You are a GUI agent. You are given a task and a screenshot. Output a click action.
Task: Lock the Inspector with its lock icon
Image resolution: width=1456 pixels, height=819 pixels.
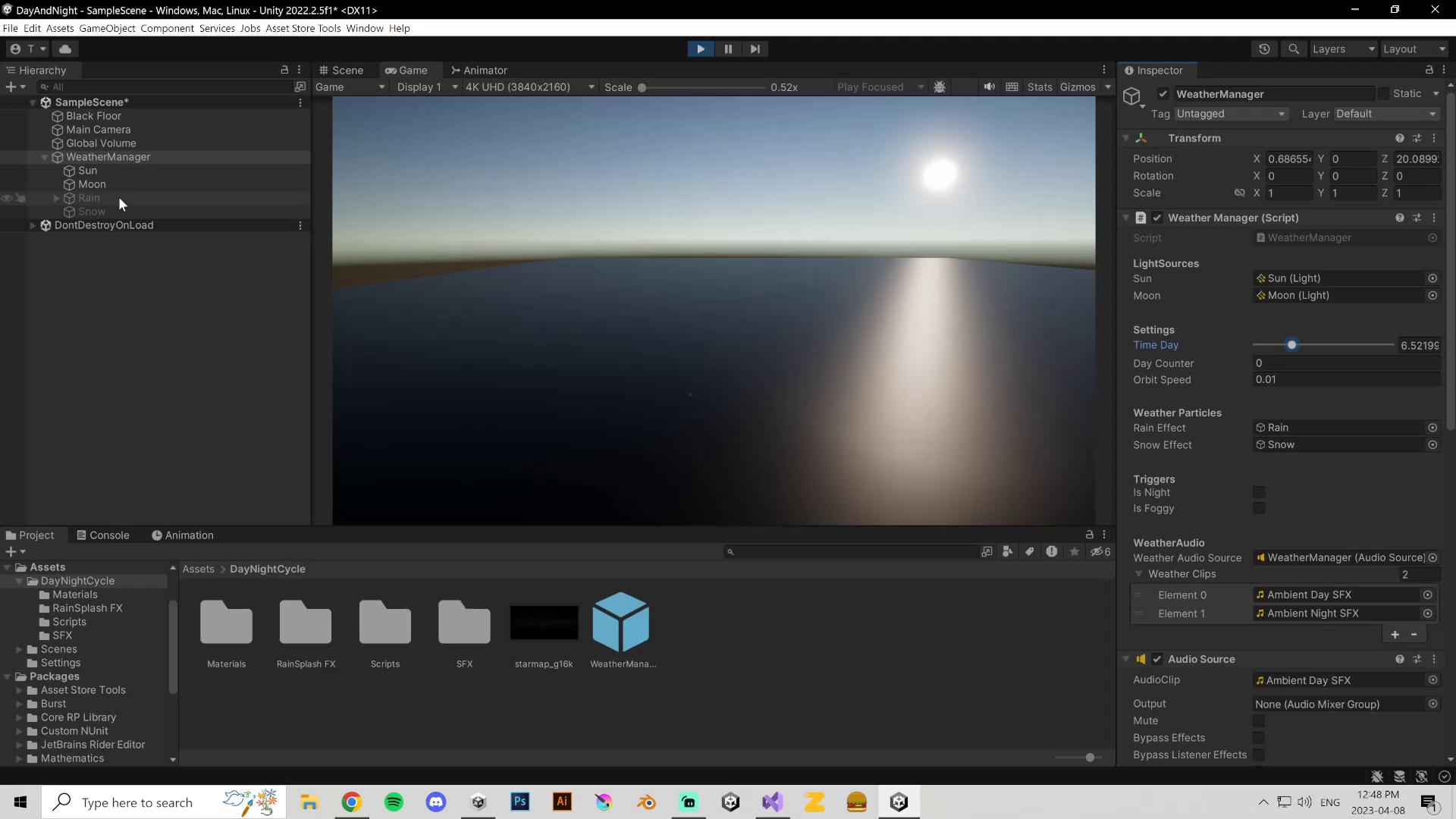1429,70
